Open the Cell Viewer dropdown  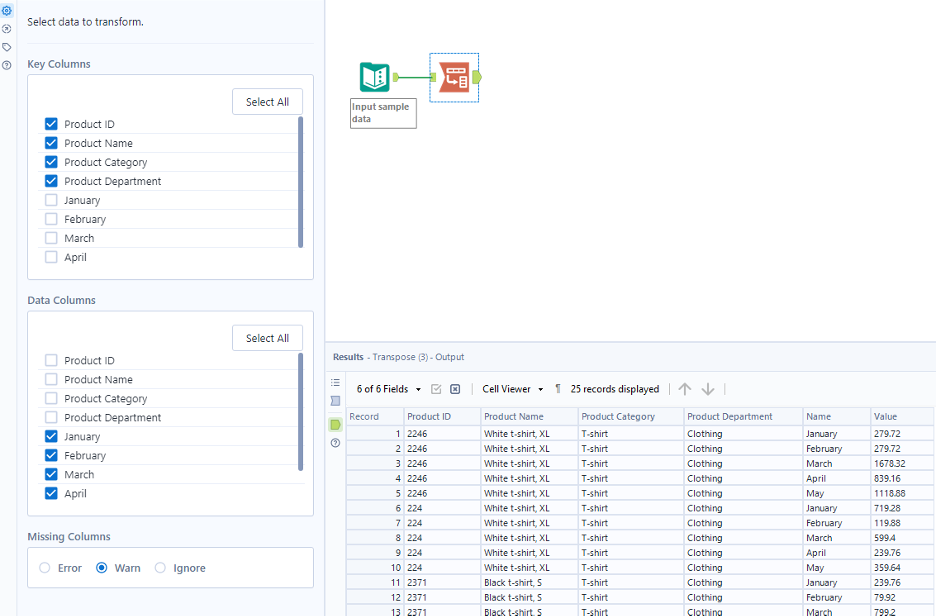(513, 389)
